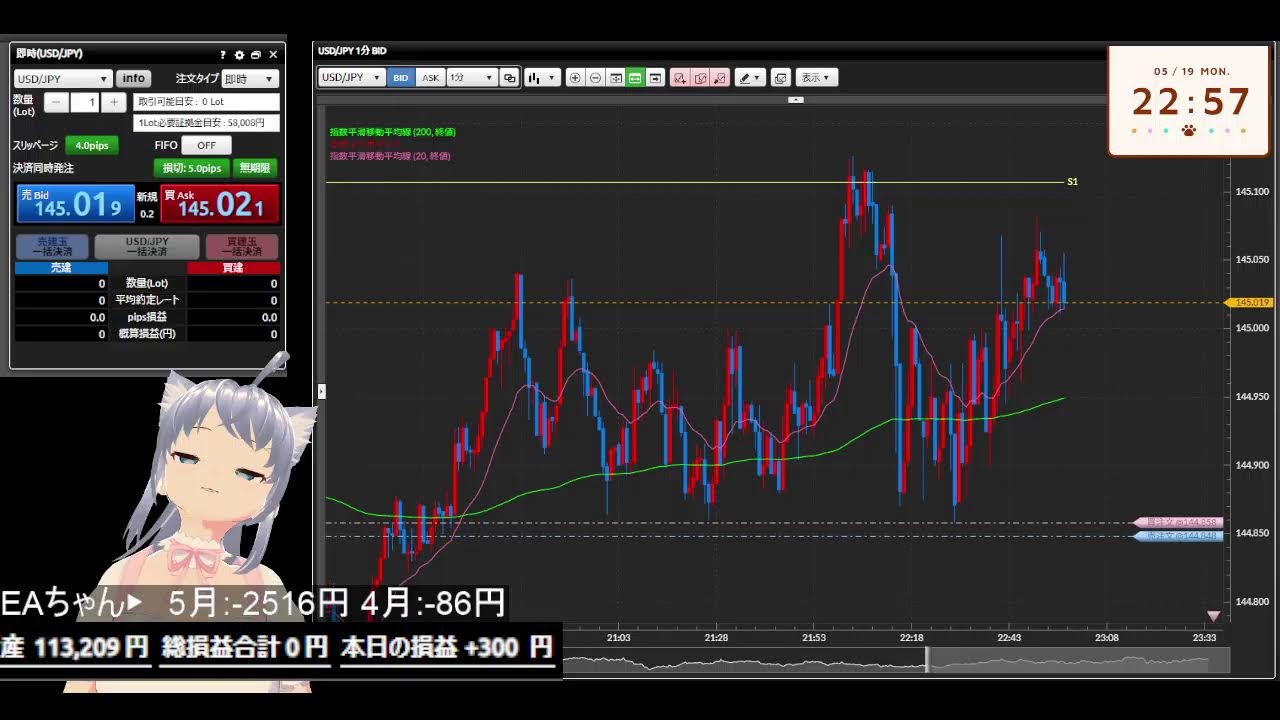1280x720 pixels.
Task: Zoom out the chart with minus magnifier
Action: (595, 78)
